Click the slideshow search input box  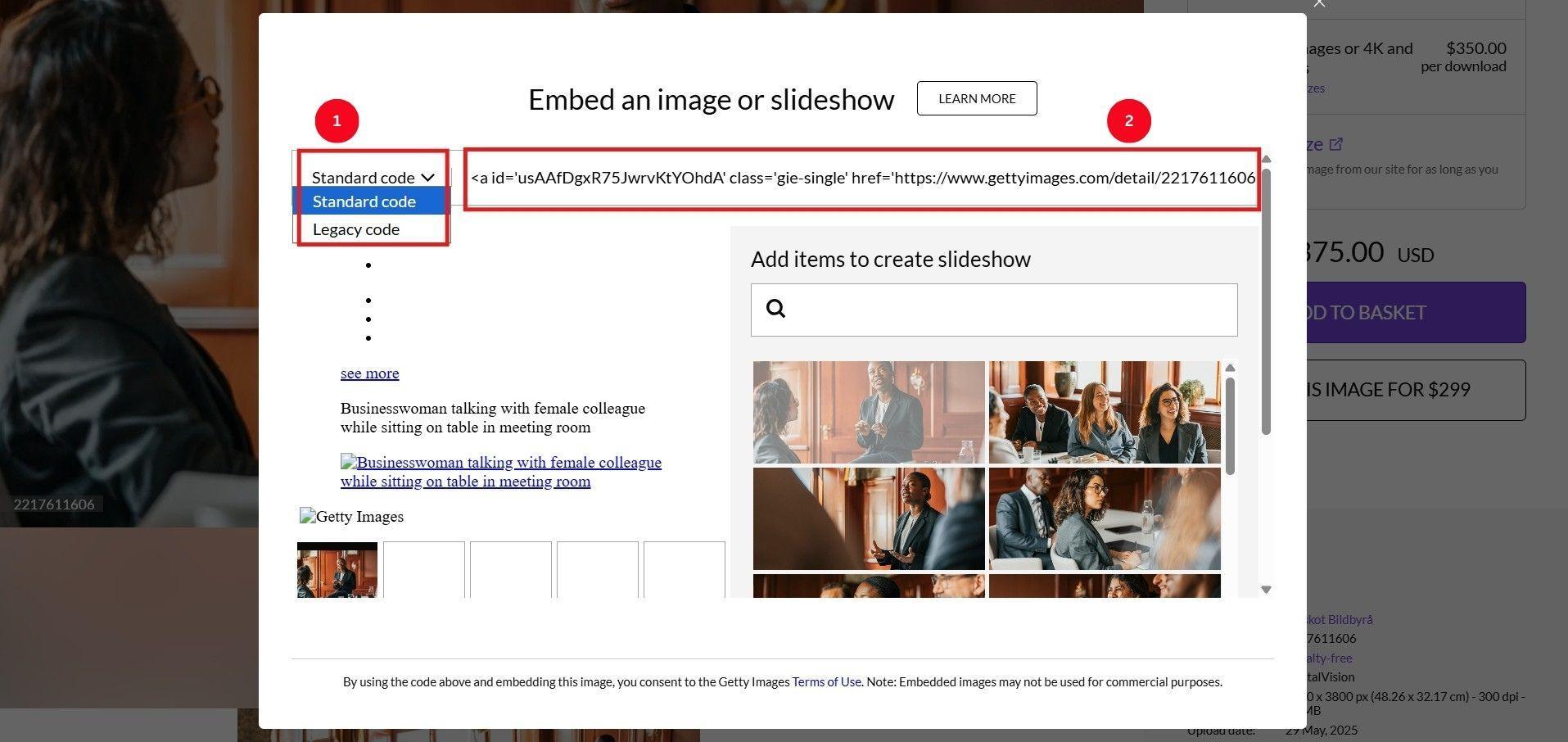coord(993,310)
